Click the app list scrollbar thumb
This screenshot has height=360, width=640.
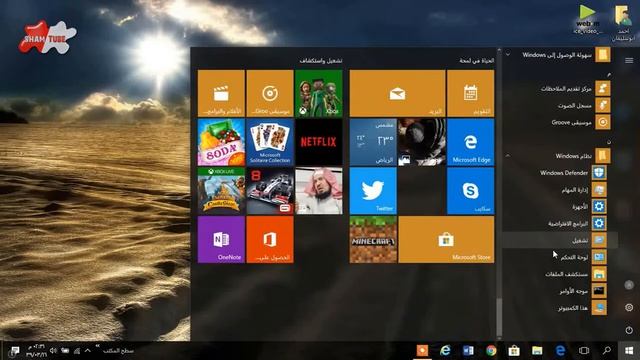click(x=499, y=318)
